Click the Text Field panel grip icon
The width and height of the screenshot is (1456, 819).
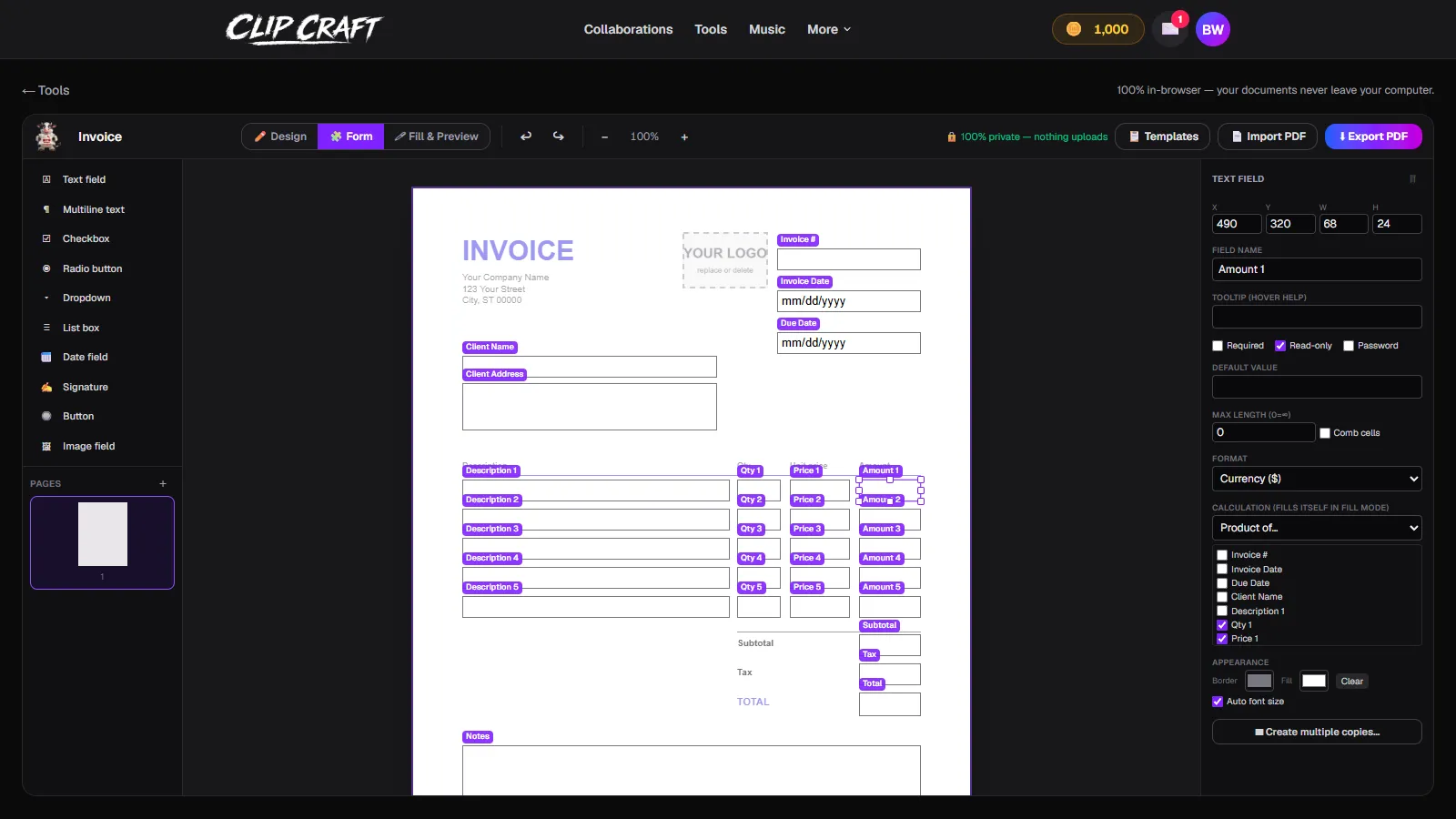tap(1412, 179)
